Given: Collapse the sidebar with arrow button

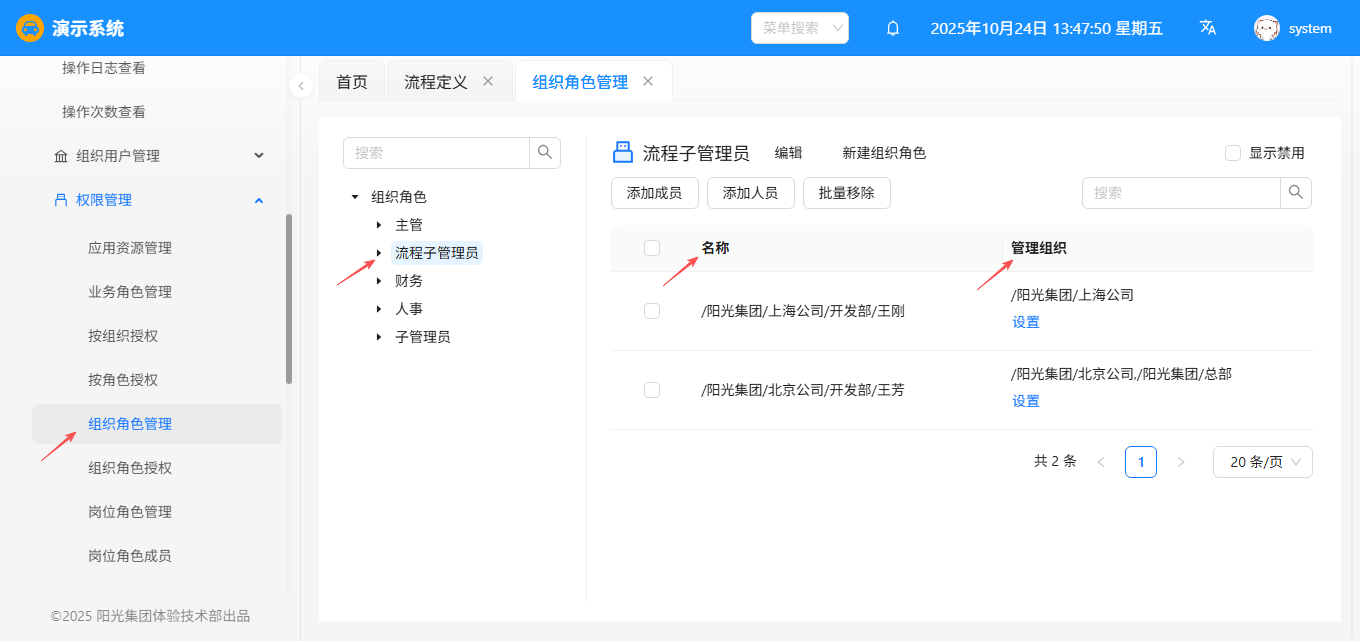Looking at the screenshot, I should pos(301,86).
